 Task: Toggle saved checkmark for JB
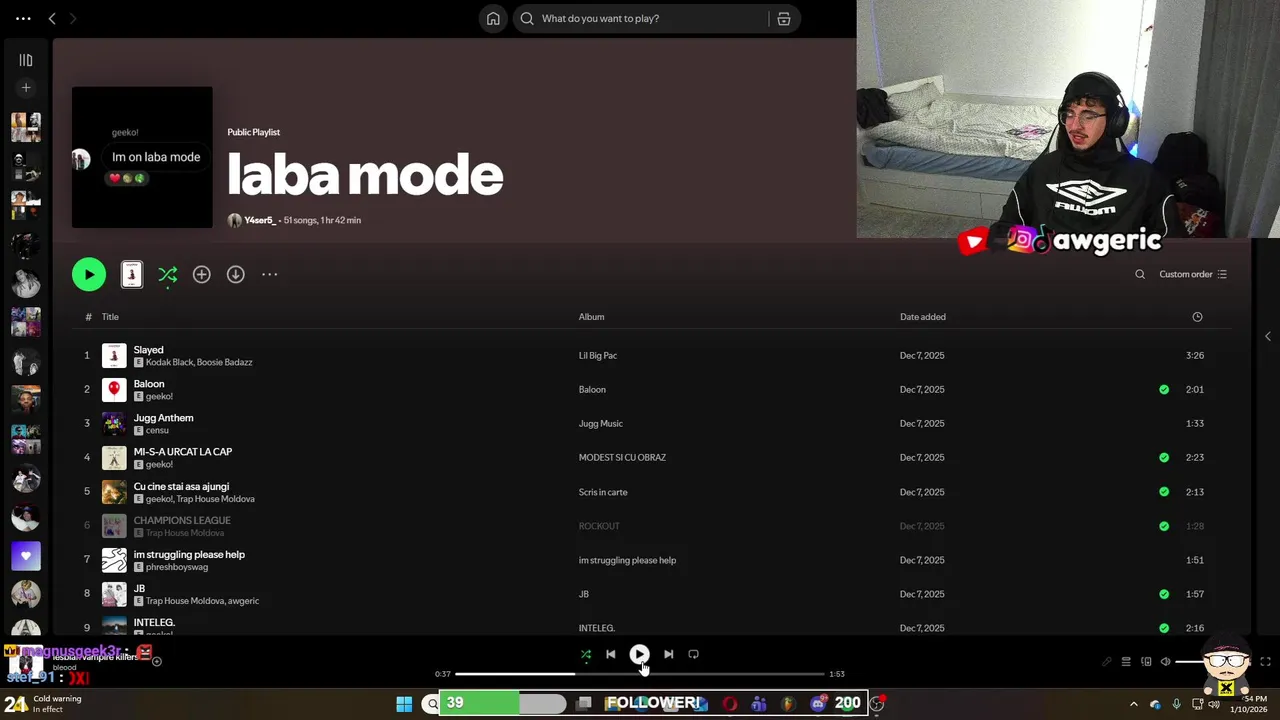pyautogui.click(x=1164, y=594)
